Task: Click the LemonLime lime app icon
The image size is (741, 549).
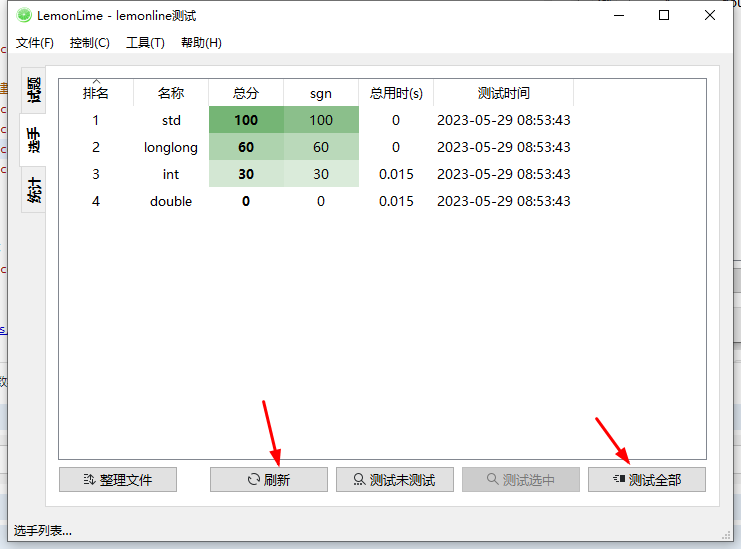Action: click(x=24, y=16)
